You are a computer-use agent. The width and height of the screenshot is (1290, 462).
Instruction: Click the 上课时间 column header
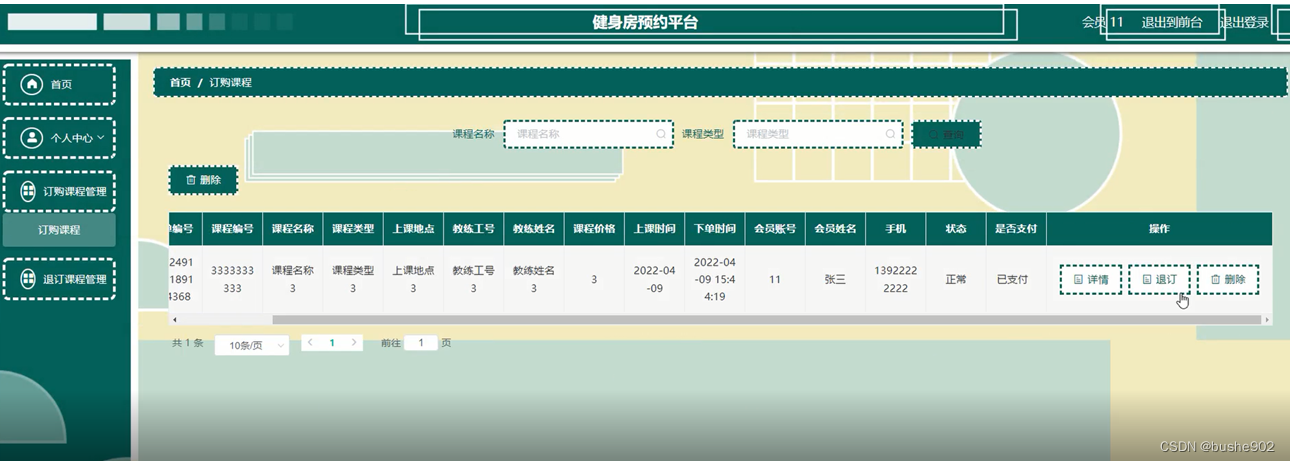point(654,229)
